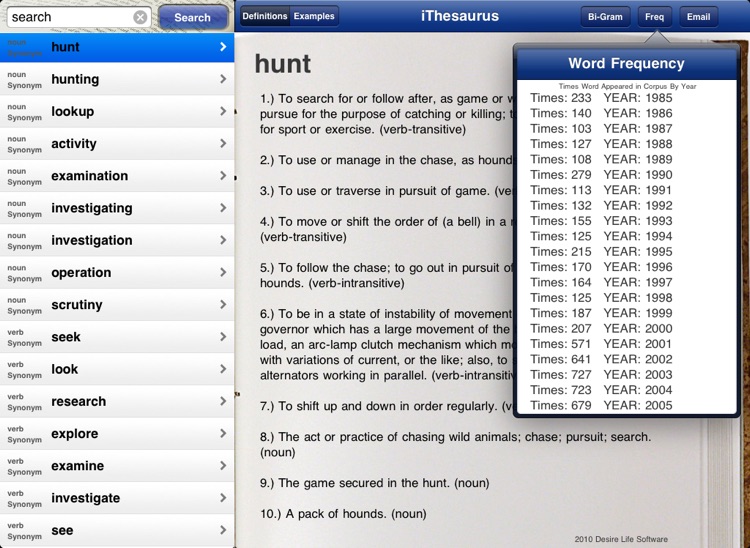The height and width of the screenshot is (548, 750).
Task: Click 'Times Word Appeared in Corpus By Year' caption
Action: [627, 87]
